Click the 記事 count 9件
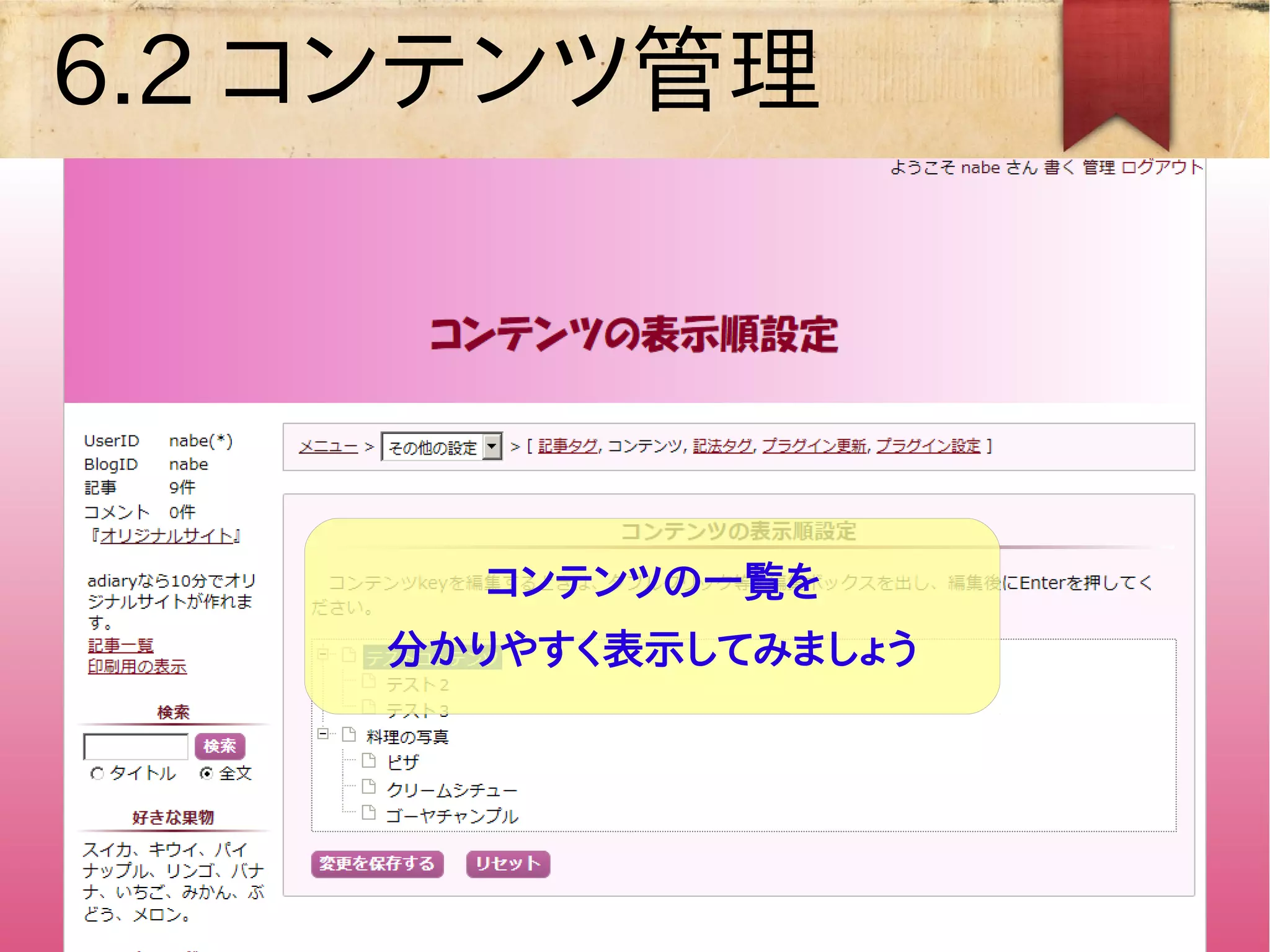The width and height of the screenshot is (1270, 952). (182, 487)
